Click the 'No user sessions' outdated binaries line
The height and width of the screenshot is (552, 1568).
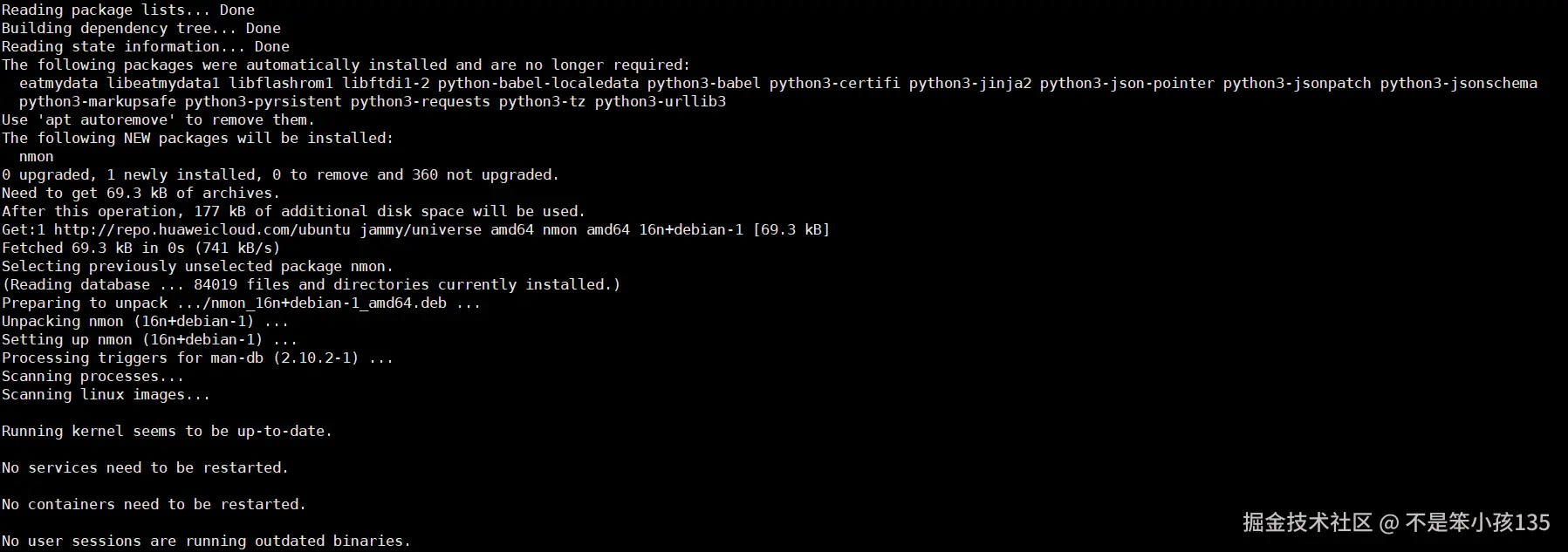point(206,541)
